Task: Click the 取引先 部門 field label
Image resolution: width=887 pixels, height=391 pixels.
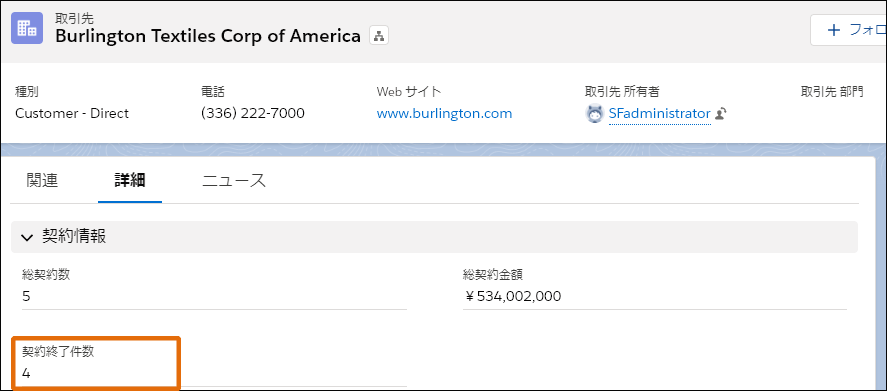Action: coord(832,92)
